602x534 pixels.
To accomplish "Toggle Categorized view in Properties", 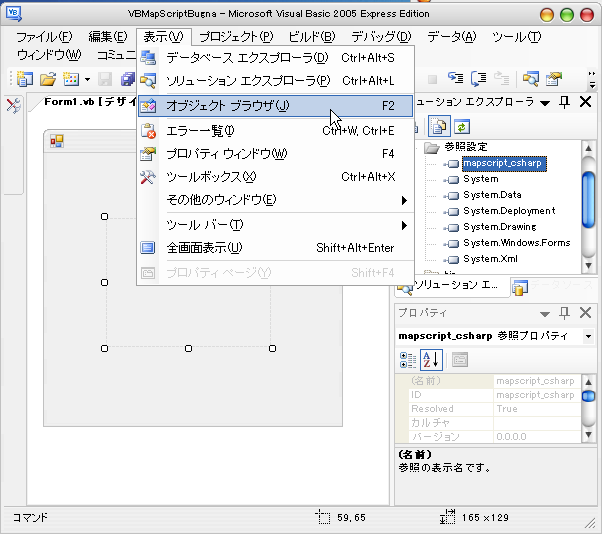I will coord(407,360).
